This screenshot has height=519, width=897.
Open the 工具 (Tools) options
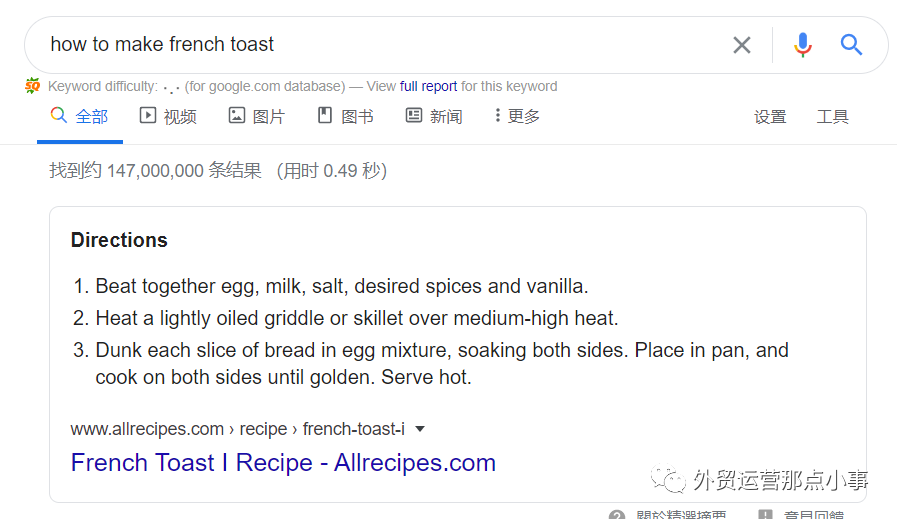[832, 117]
